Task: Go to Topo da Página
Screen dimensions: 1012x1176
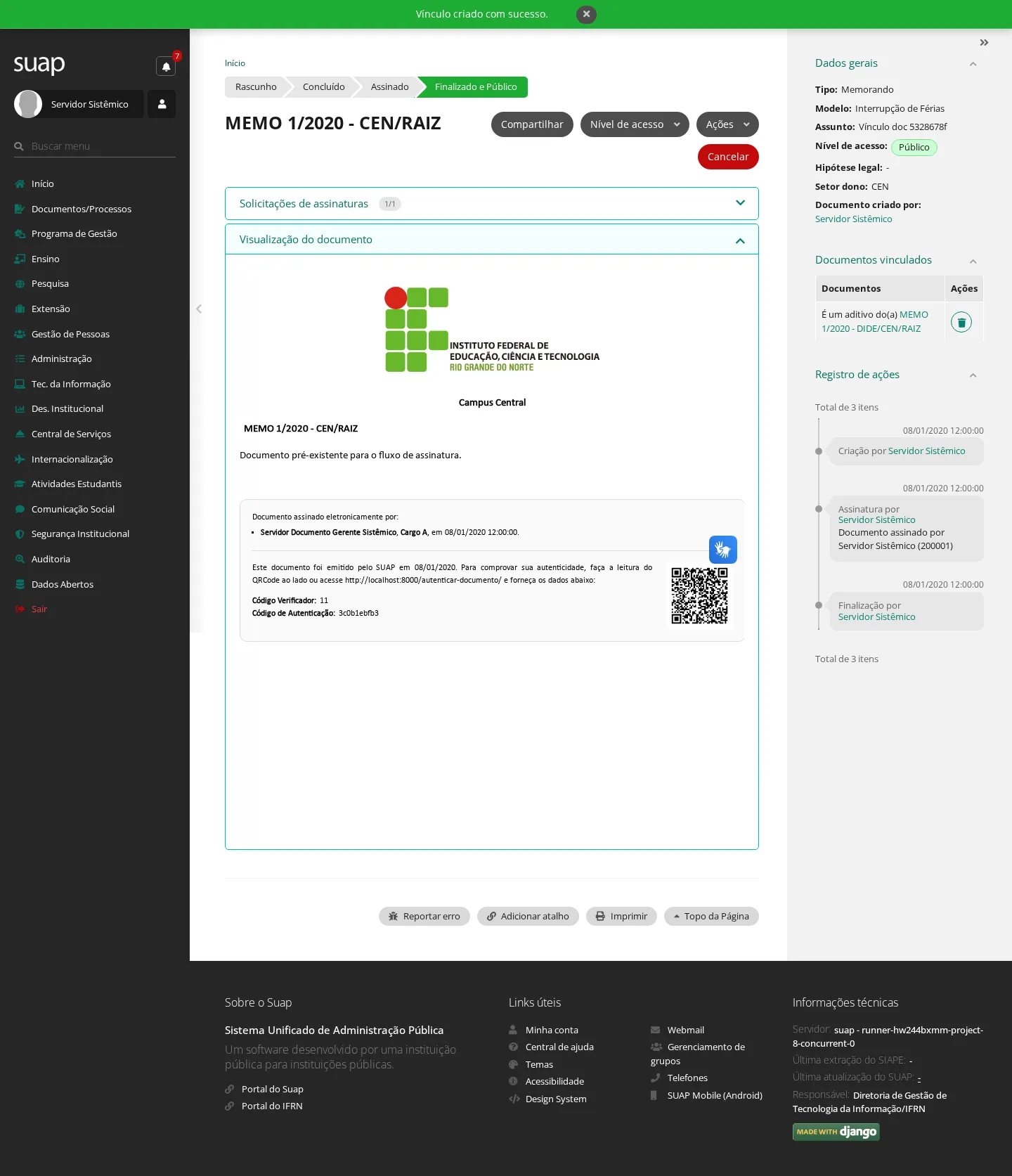Action: 711,917
